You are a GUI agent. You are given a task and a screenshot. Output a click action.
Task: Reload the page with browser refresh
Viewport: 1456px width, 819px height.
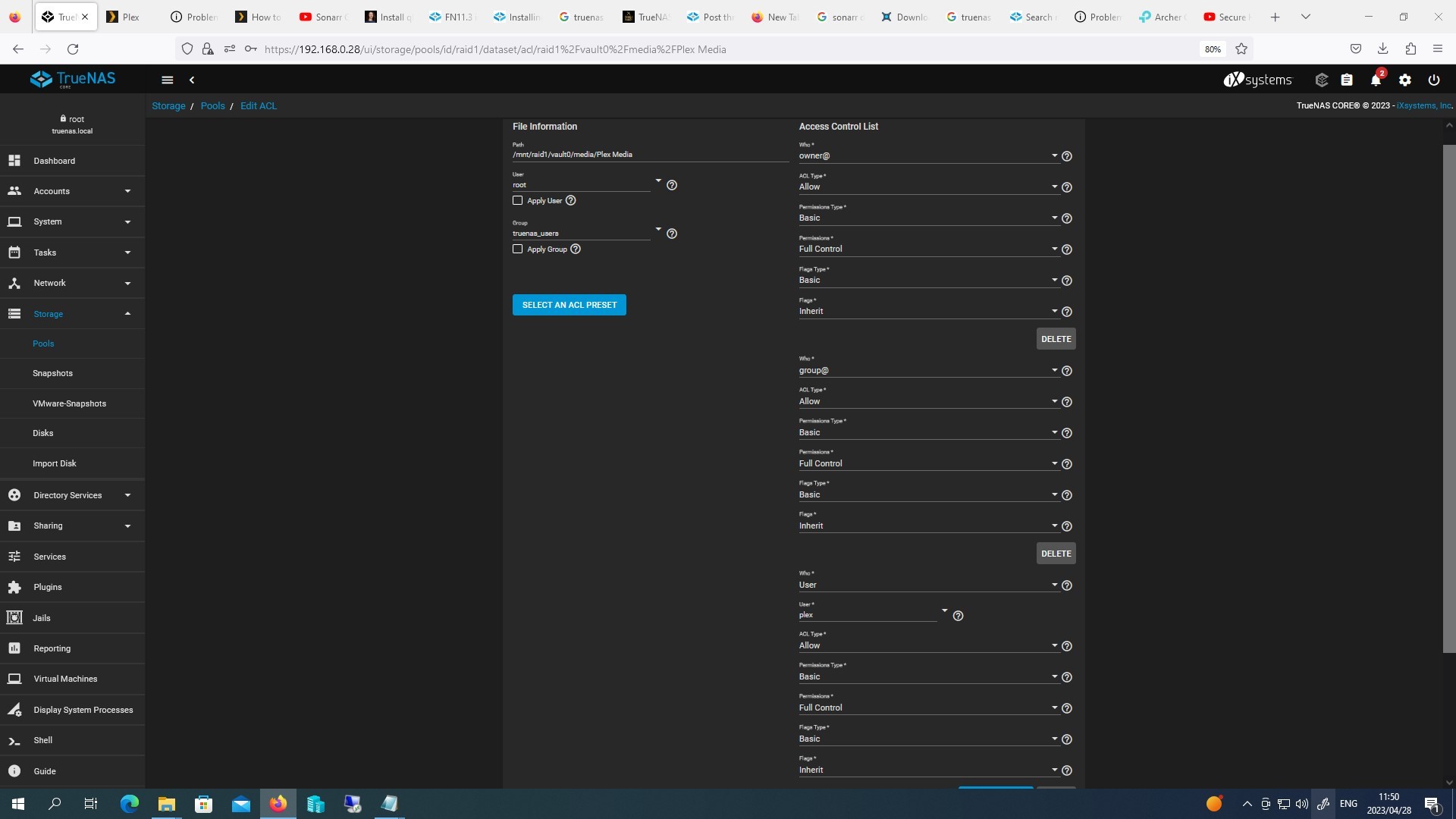73,49
